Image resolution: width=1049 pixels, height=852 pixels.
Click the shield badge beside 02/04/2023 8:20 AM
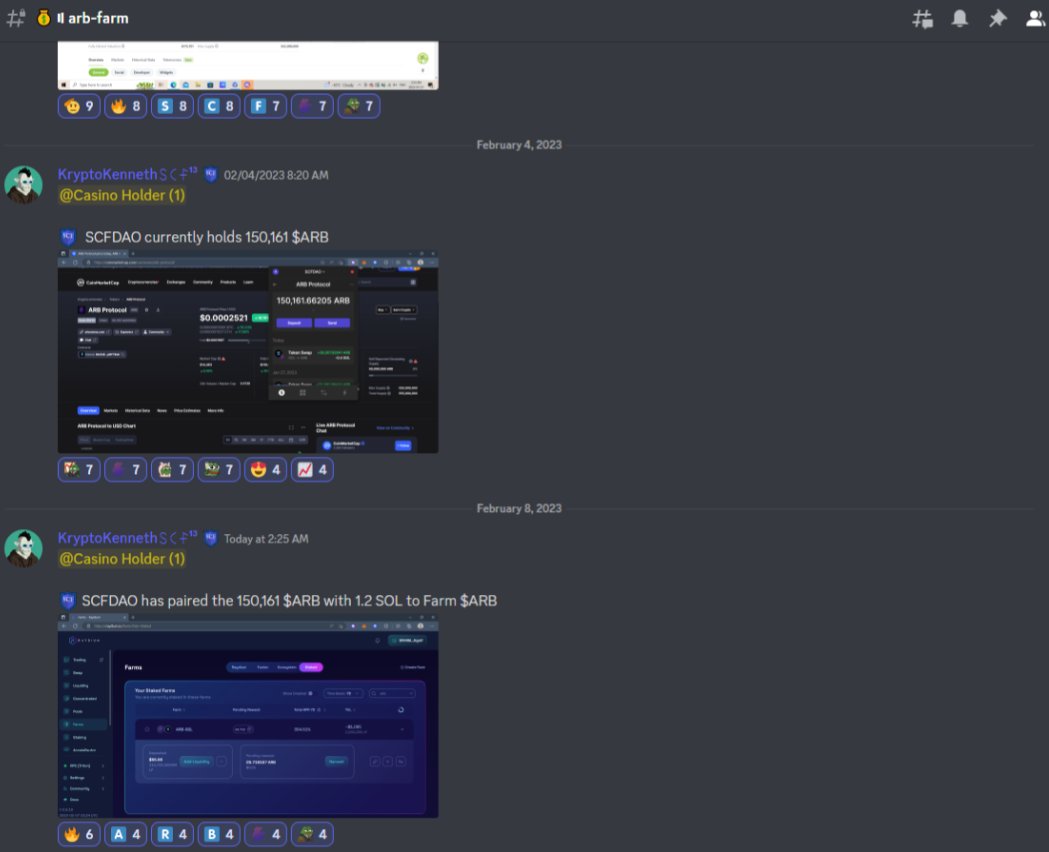[x=211, y=175]
